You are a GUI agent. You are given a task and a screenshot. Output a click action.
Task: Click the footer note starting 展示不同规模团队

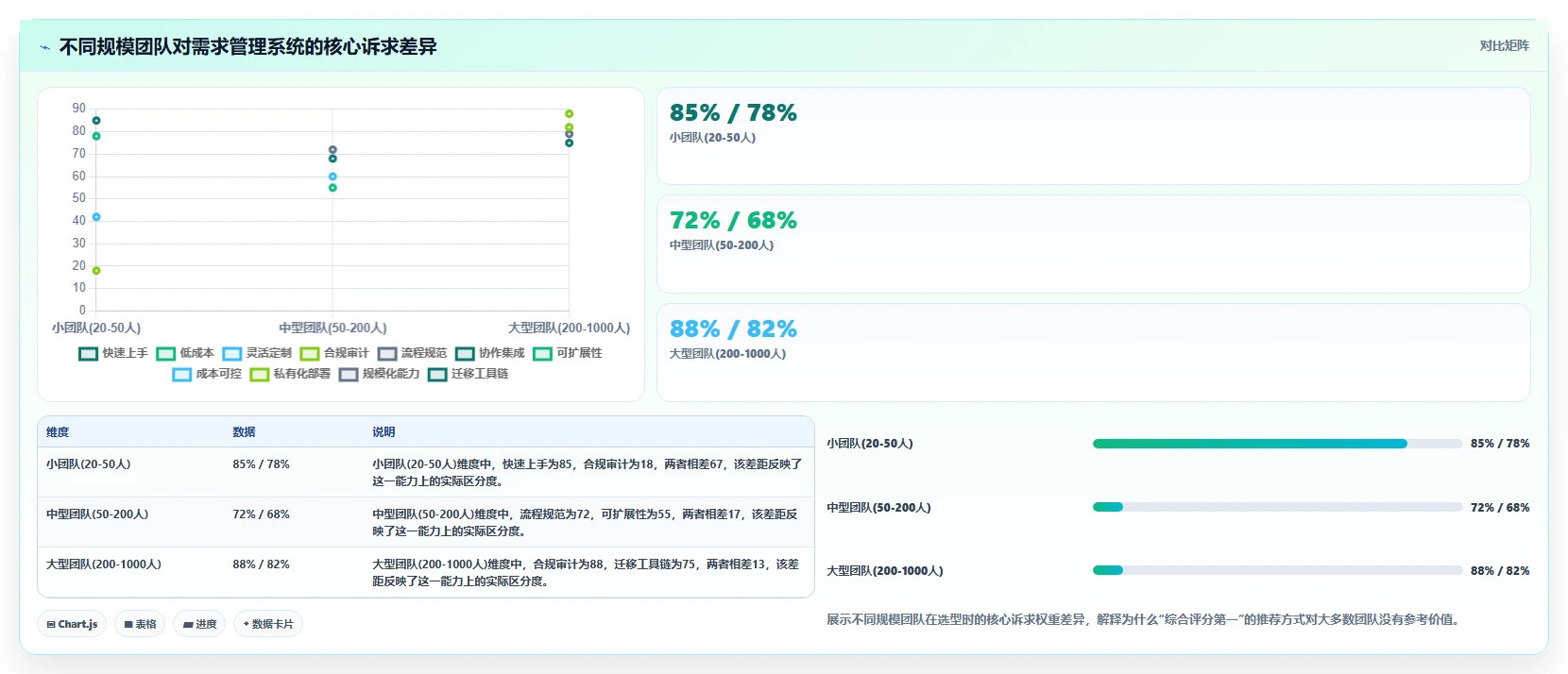1143,620
